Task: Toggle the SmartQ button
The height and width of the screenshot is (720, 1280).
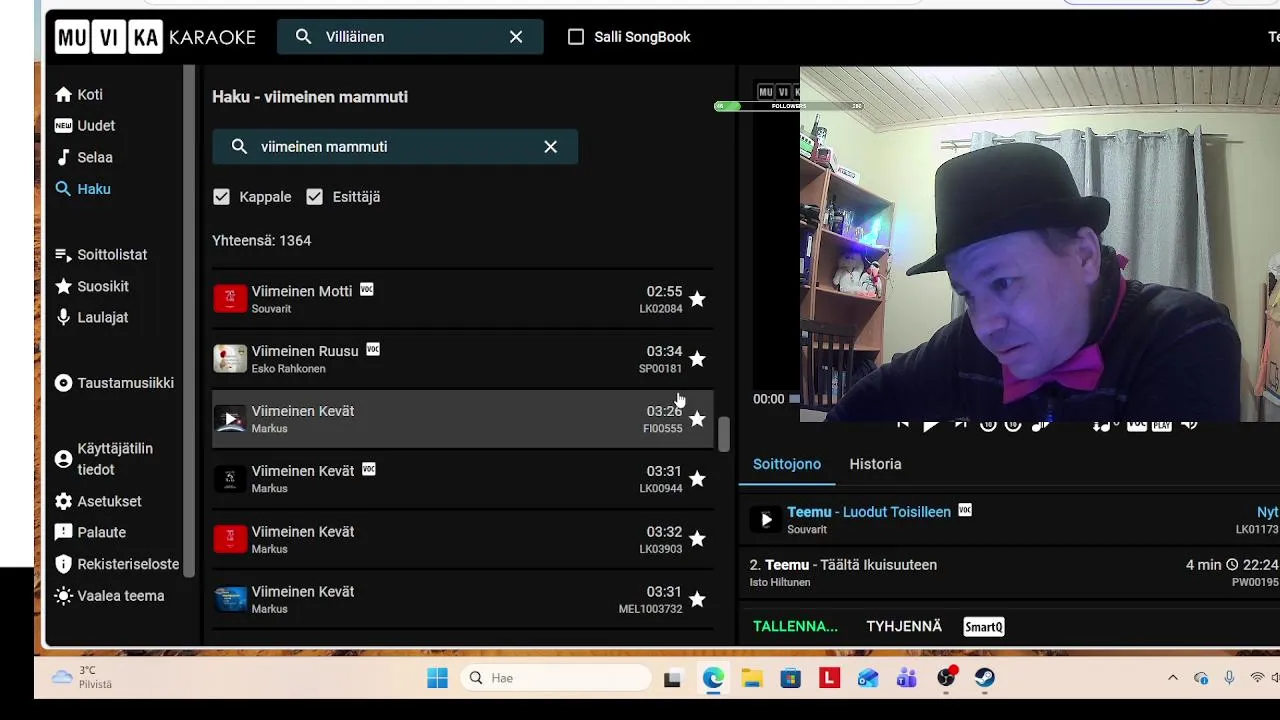Action: point(984,627)
